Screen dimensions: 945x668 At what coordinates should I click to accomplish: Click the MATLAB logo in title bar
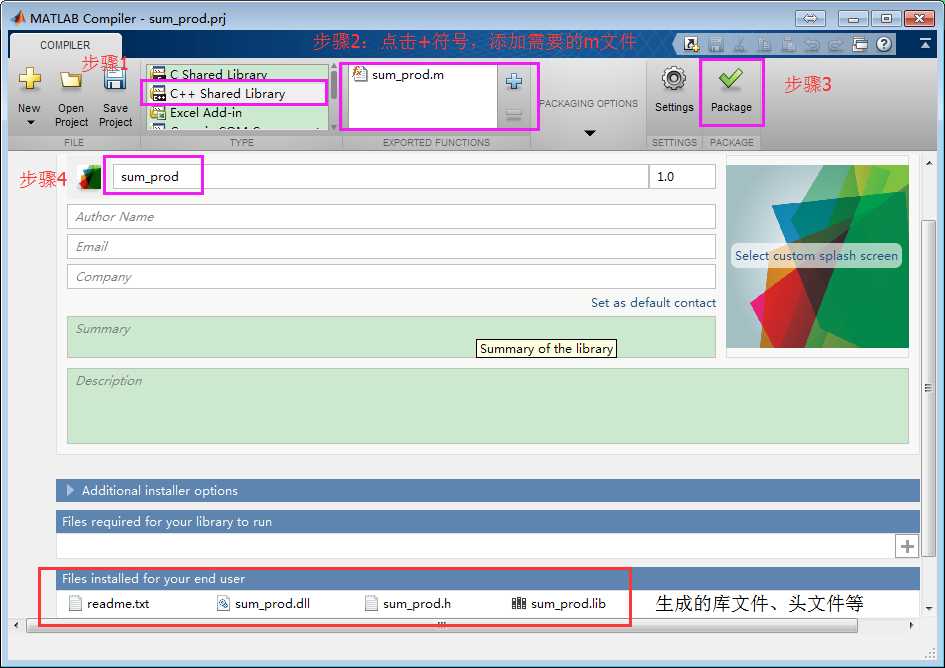tap(19, 17)
